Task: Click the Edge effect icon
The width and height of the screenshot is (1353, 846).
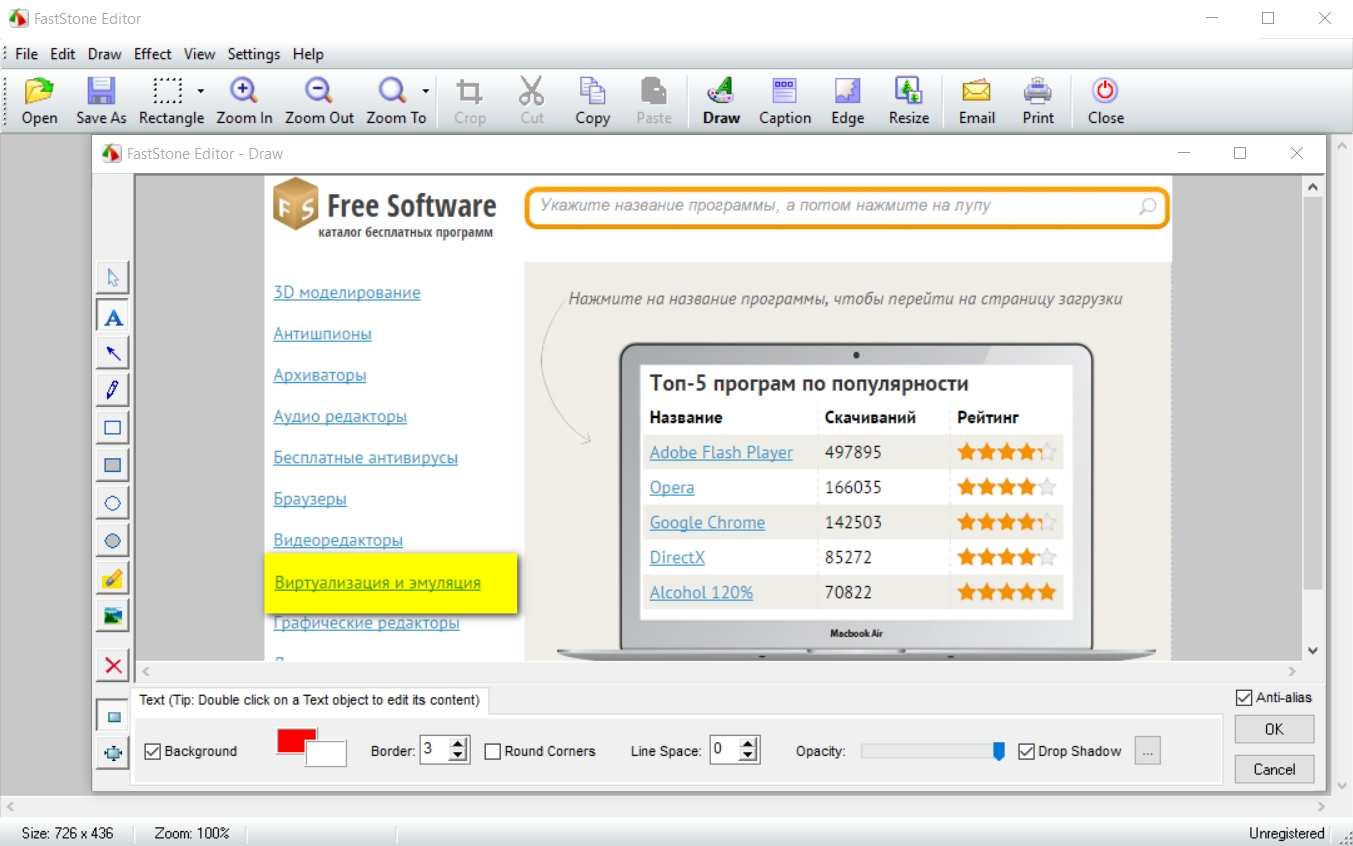Action: (847, 91)
